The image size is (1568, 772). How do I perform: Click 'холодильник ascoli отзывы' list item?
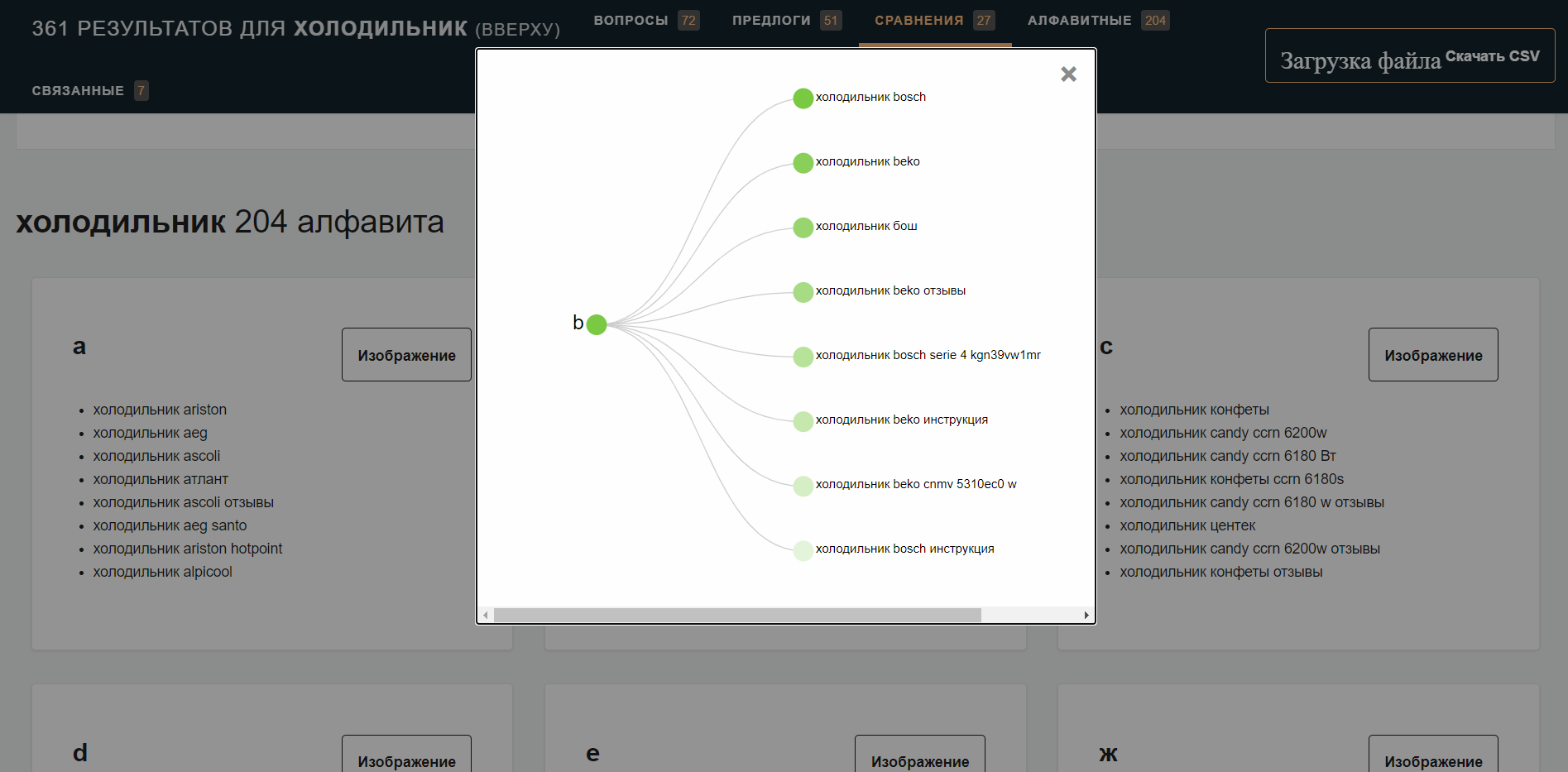(183, 502)
